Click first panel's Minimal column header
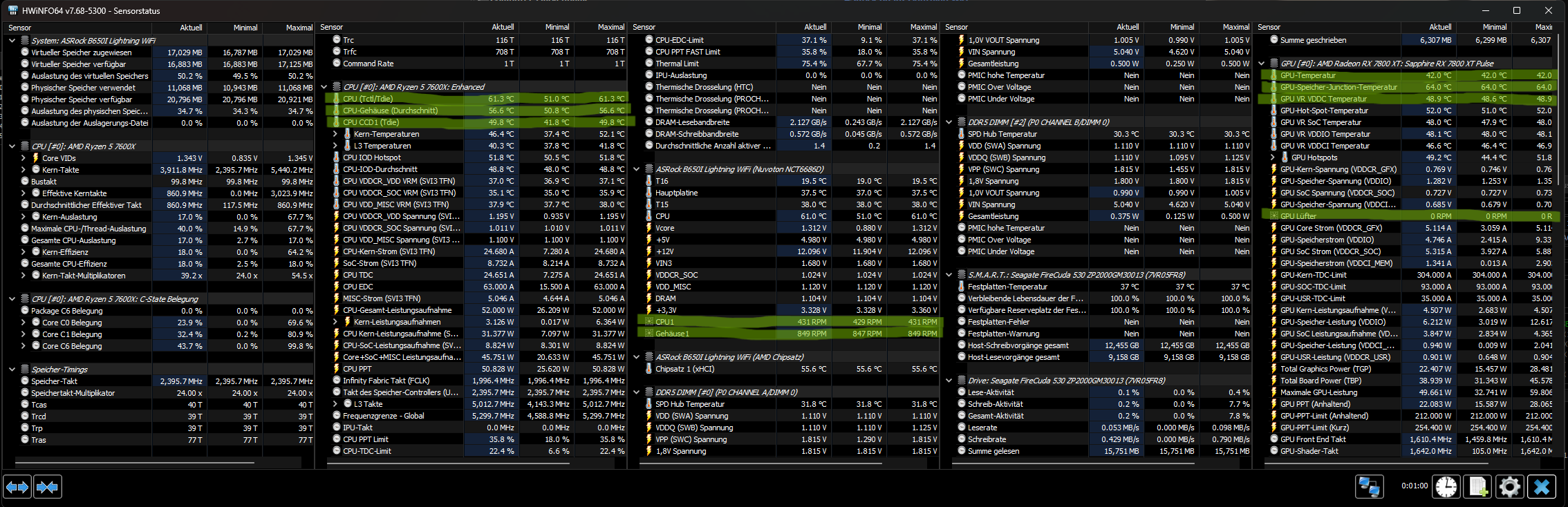Screen dimensions: 1568x507 (234, 28)
